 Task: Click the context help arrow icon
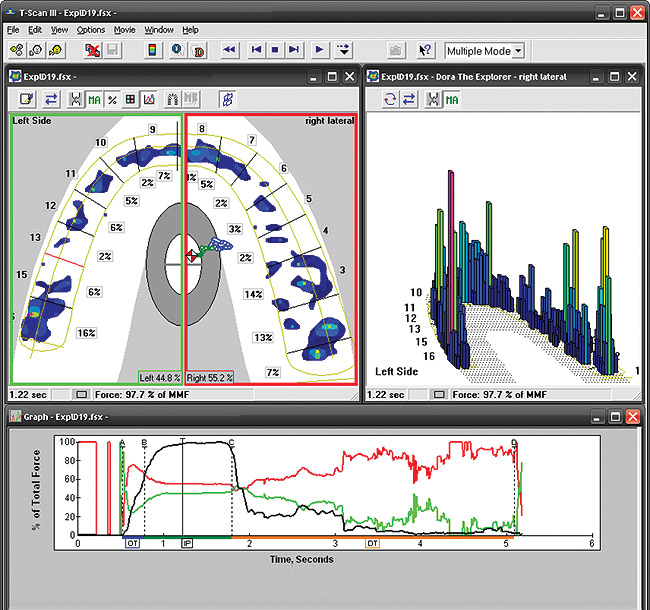pos(424,49)
